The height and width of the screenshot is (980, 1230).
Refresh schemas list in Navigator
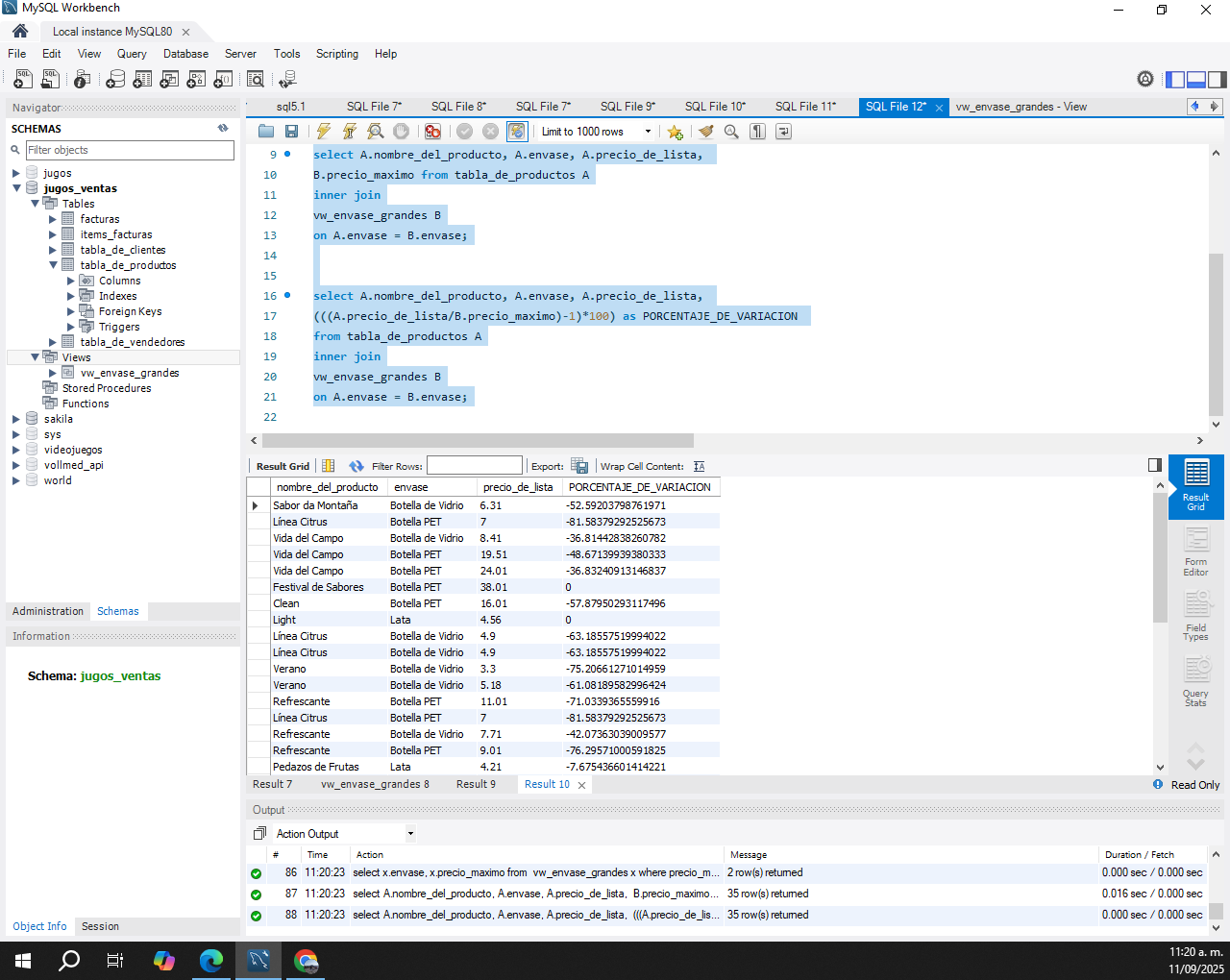(x=223, y=128)
